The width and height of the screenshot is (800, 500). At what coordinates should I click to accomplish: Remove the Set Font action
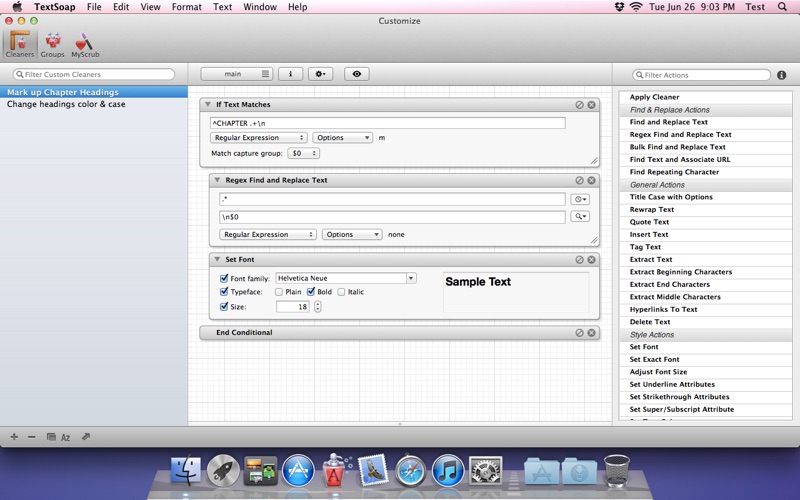tap(591, 260)
